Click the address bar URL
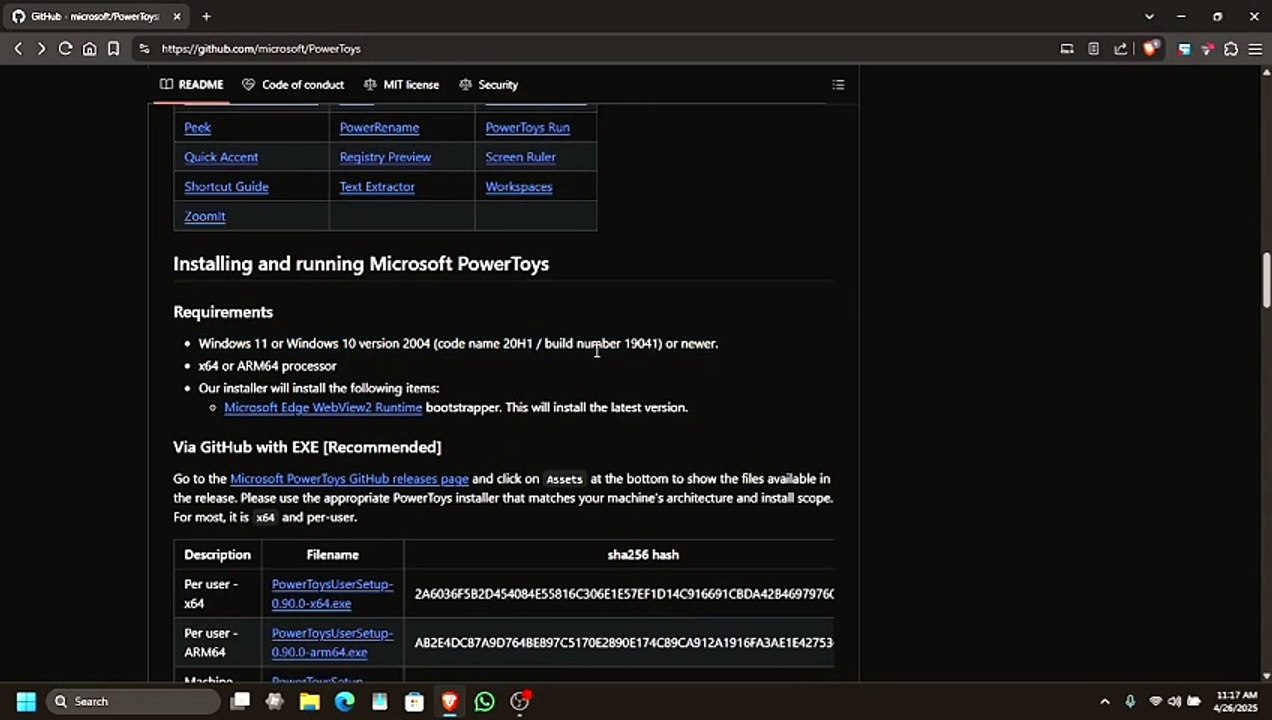The height and width of the screenshot is (720, 1272). [261, 48]
